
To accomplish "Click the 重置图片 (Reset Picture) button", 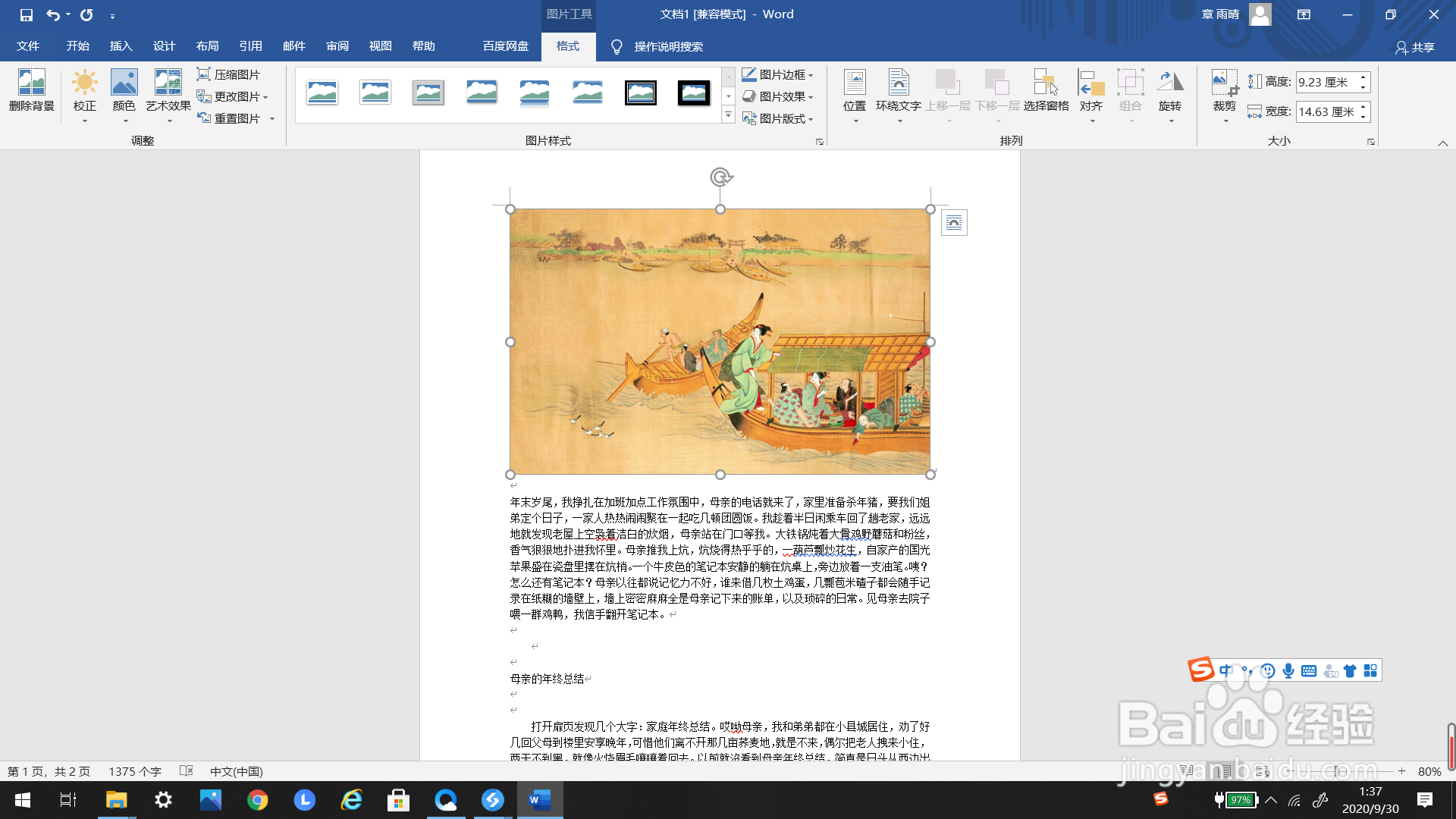I will pyautogui.click(x=231, y=118).
